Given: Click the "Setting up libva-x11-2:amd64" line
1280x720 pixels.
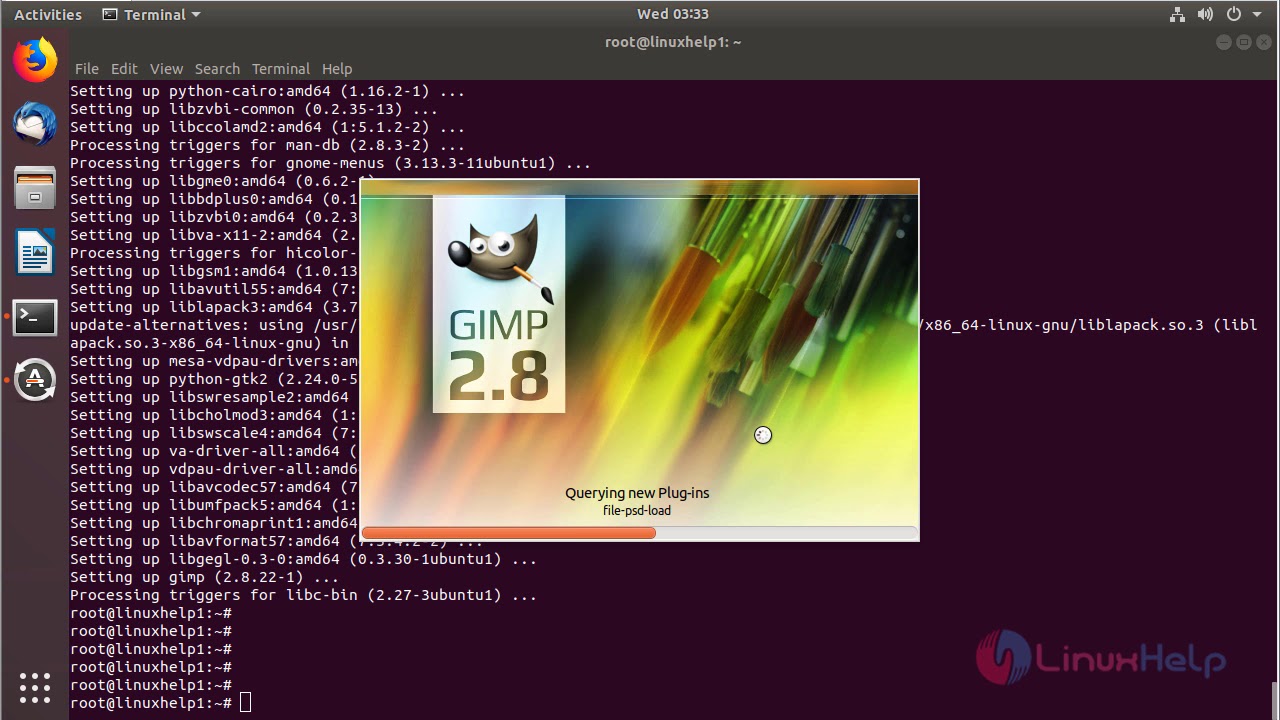Looking at the screenshot, I should [214, 235].
